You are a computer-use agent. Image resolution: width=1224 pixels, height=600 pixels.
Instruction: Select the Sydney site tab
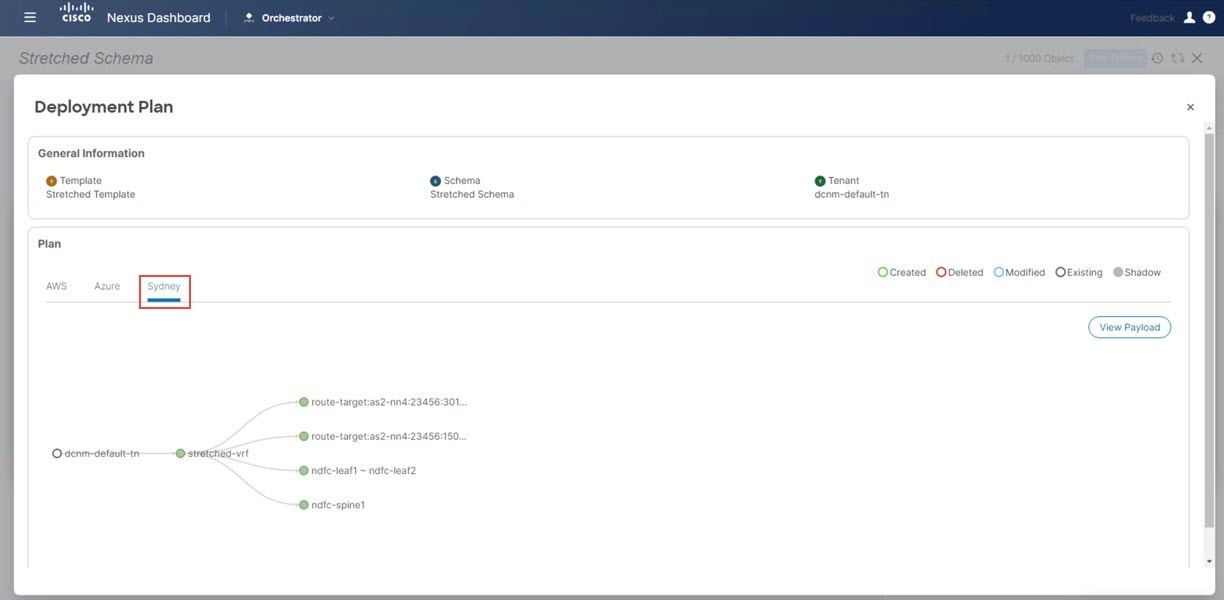point(164,287)
